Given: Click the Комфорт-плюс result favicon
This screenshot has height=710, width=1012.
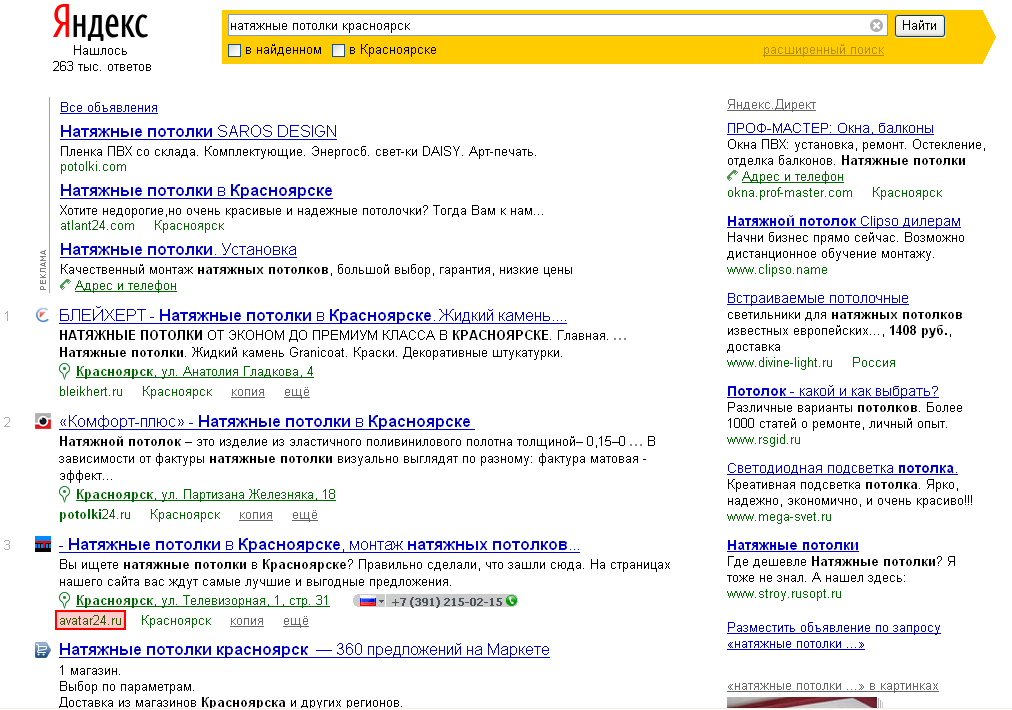Looking at the screenshot, I should point(42,421).
